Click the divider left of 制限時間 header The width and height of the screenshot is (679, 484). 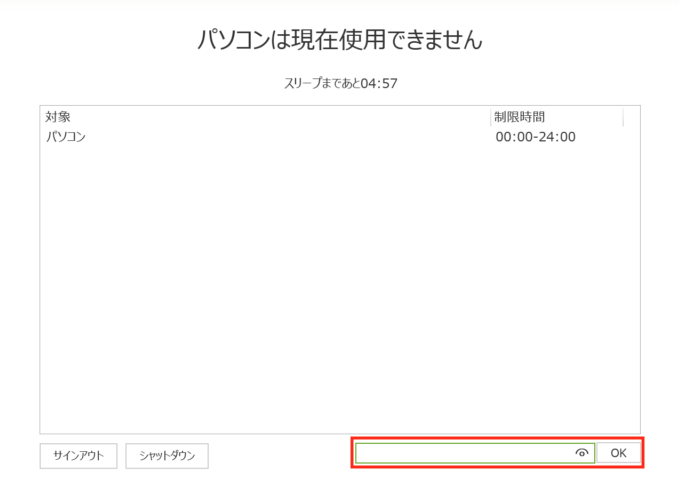(490, 117)
